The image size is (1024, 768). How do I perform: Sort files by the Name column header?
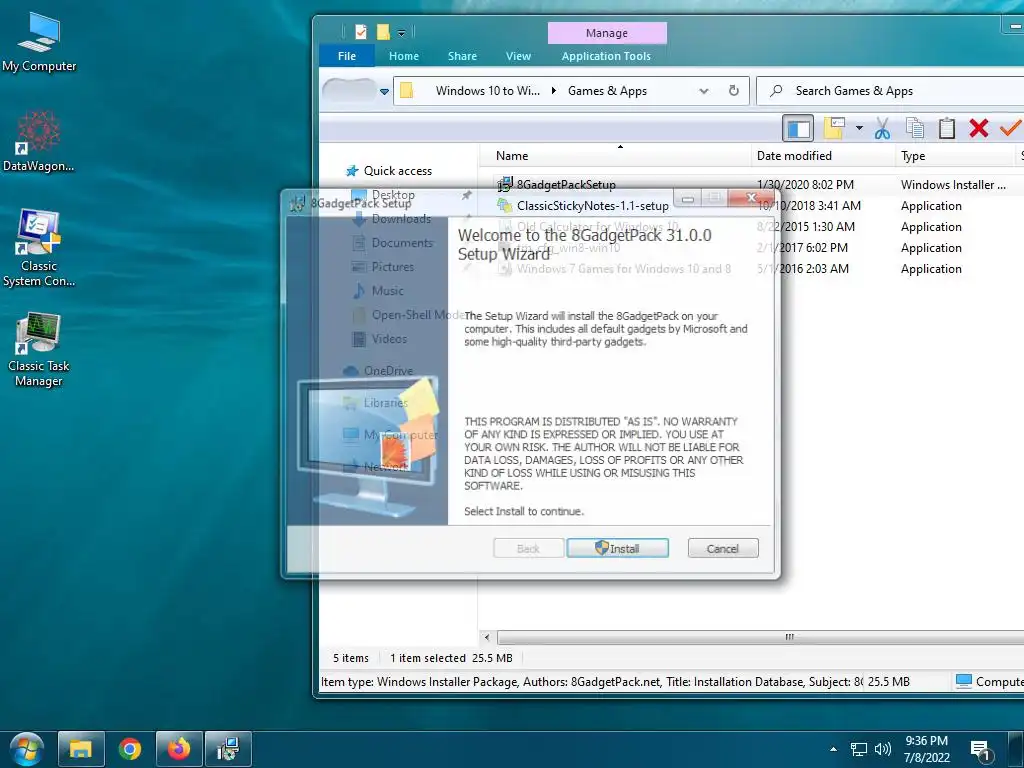(x=615, y=155)
